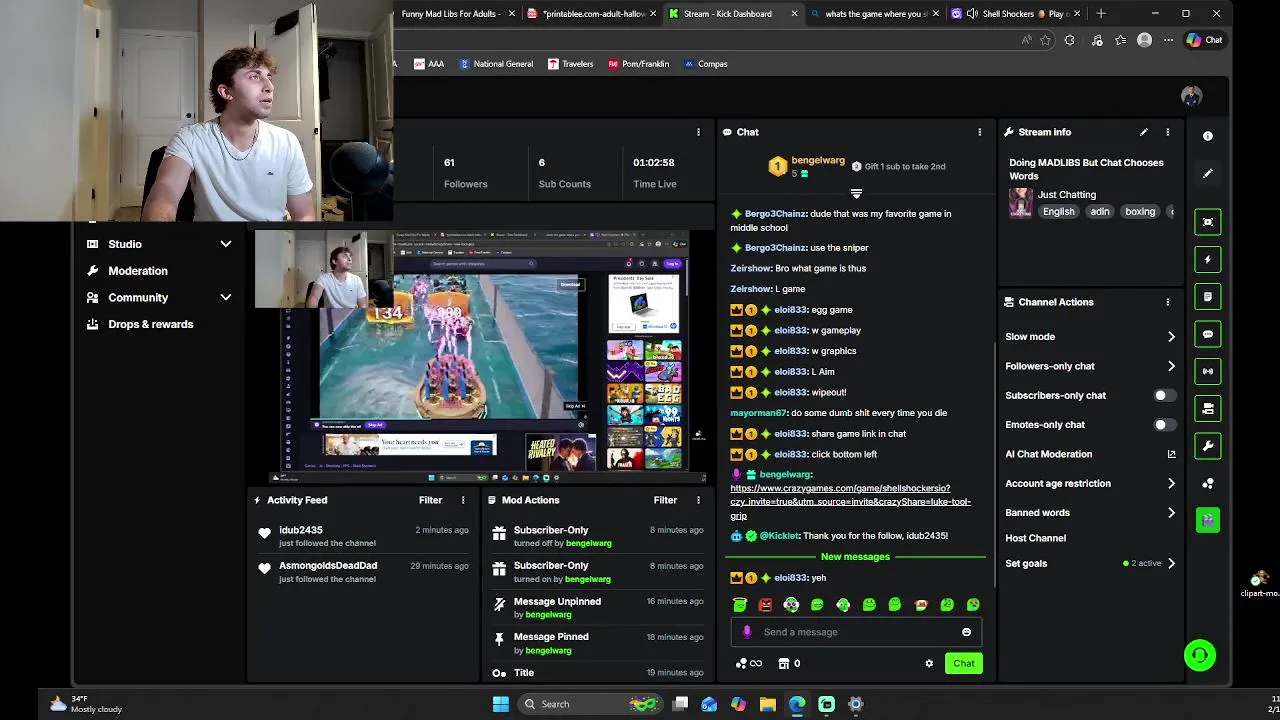Open Slow mode options
The image size is (1280, 720).
click(1090, 337)
